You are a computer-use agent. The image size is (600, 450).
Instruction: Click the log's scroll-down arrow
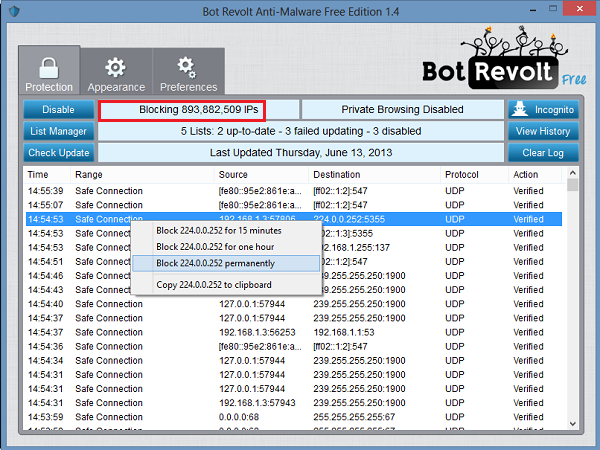coord(572,424)
